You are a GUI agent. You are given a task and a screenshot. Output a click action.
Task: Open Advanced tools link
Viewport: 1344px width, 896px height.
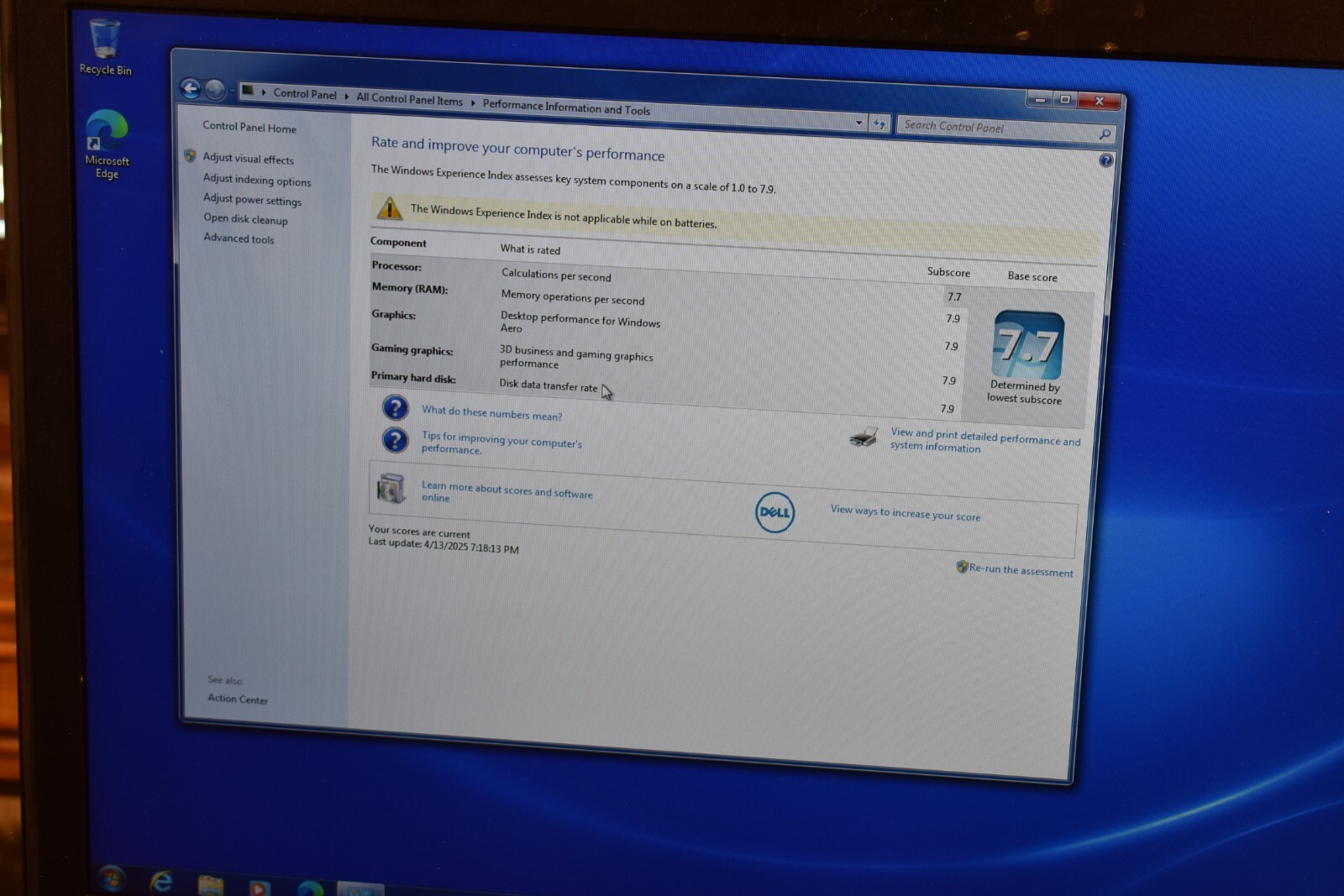(x=239, y=238)
